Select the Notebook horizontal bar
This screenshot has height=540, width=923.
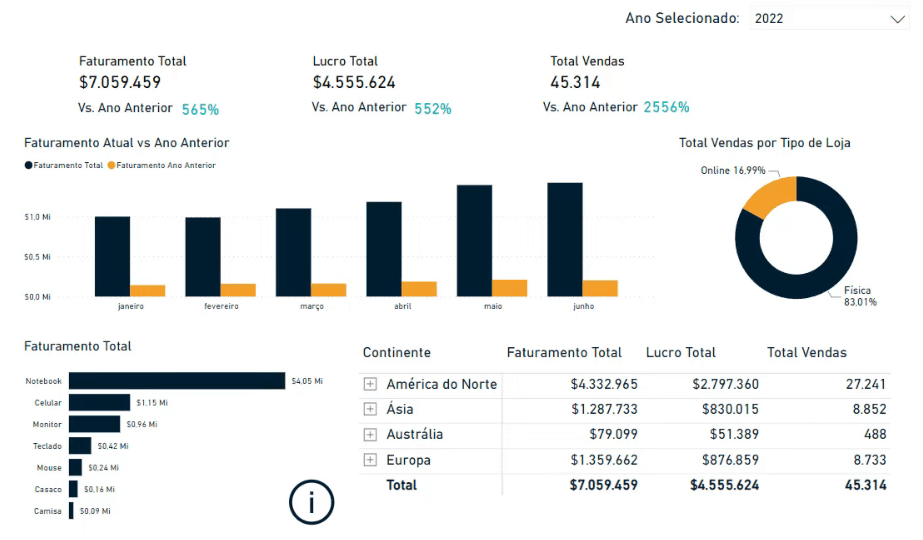[177, 381]
